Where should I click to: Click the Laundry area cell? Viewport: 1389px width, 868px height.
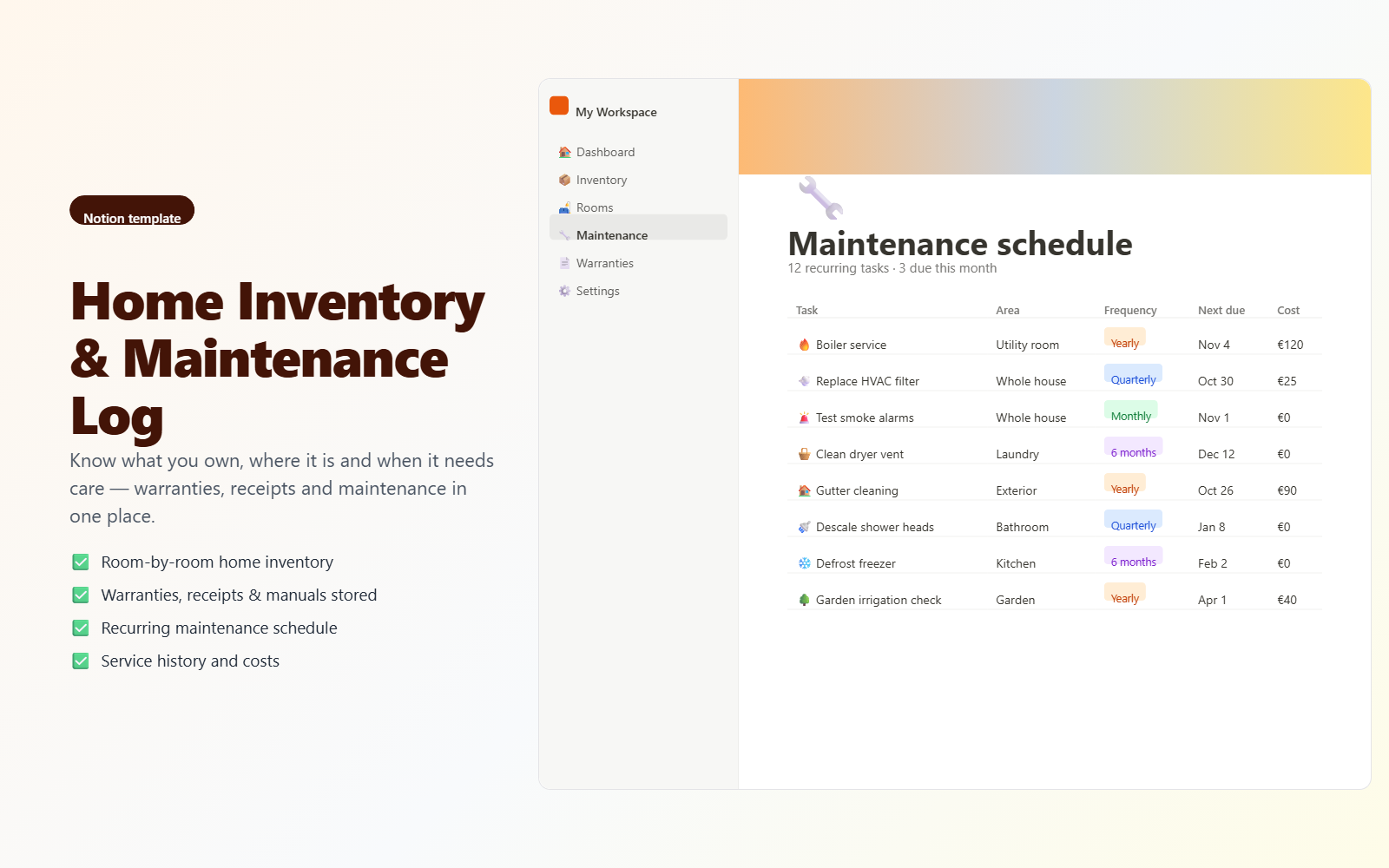pos(1017,454)
